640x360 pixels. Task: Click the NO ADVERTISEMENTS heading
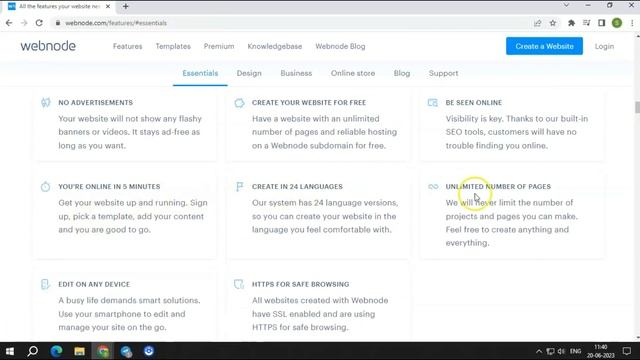tap(96, 103)
